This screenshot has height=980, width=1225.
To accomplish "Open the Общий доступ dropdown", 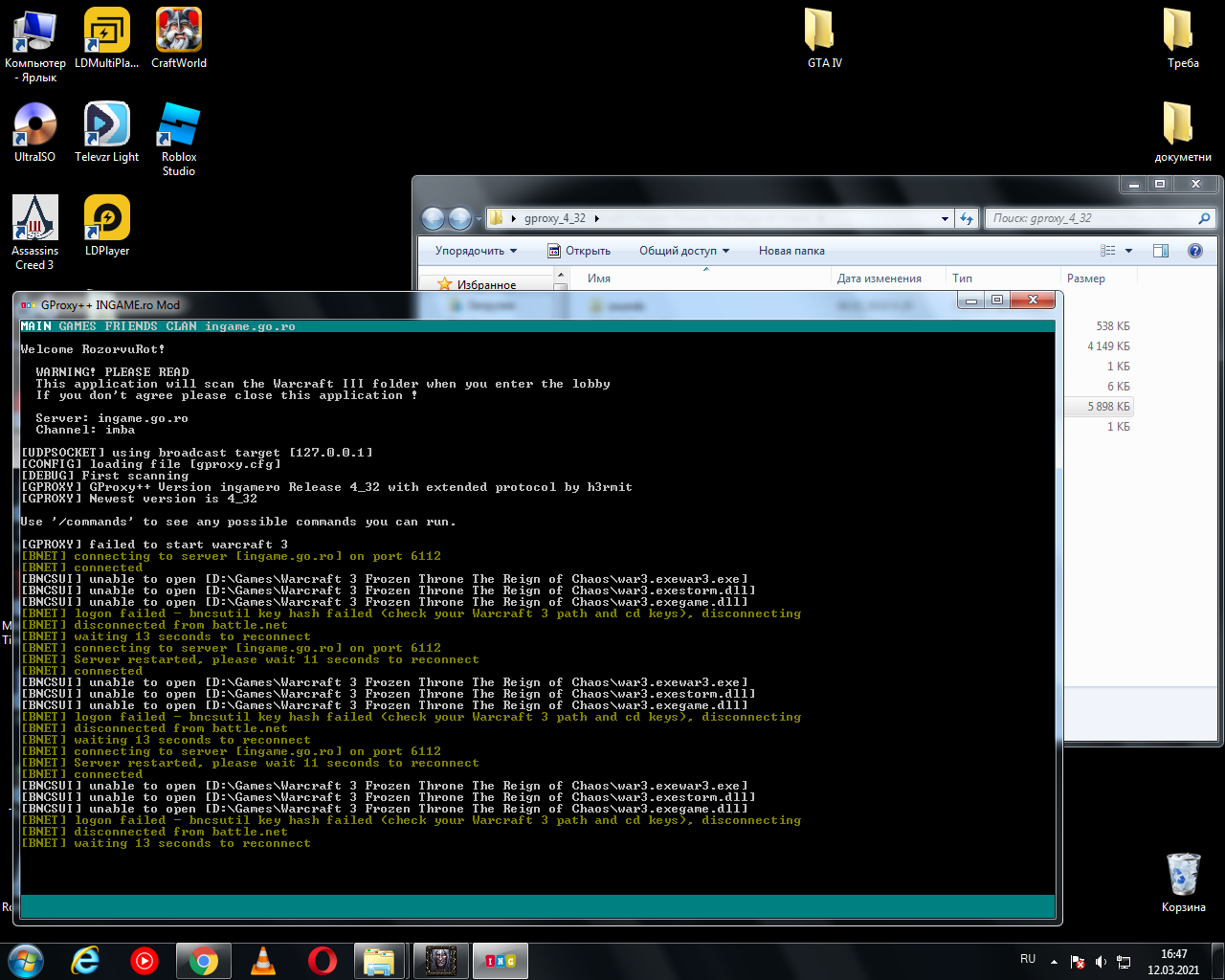I will 683,251.
